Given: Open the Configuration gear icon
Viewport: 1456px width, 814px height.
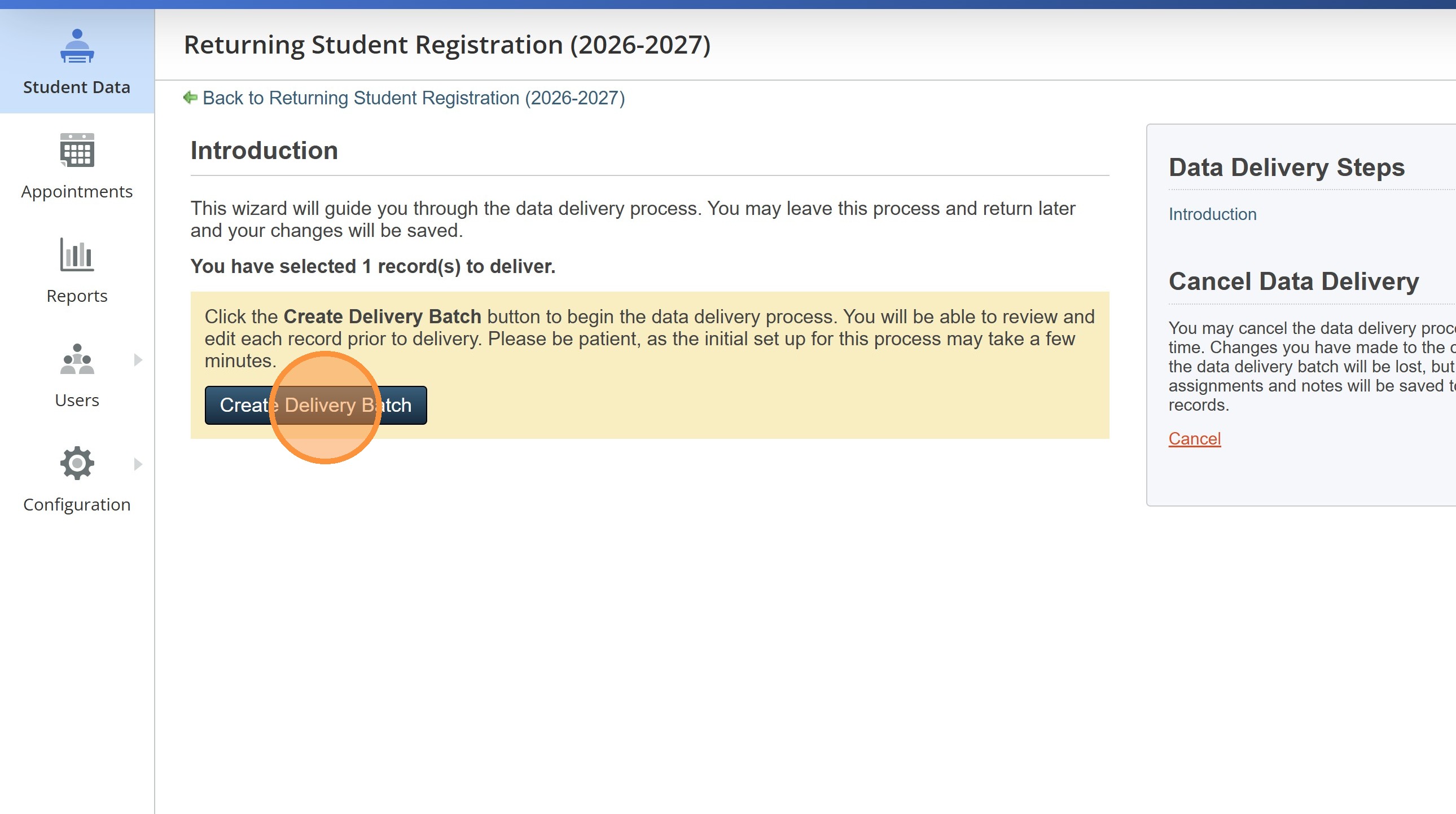Looking at the screenshot, I should 77,463.
